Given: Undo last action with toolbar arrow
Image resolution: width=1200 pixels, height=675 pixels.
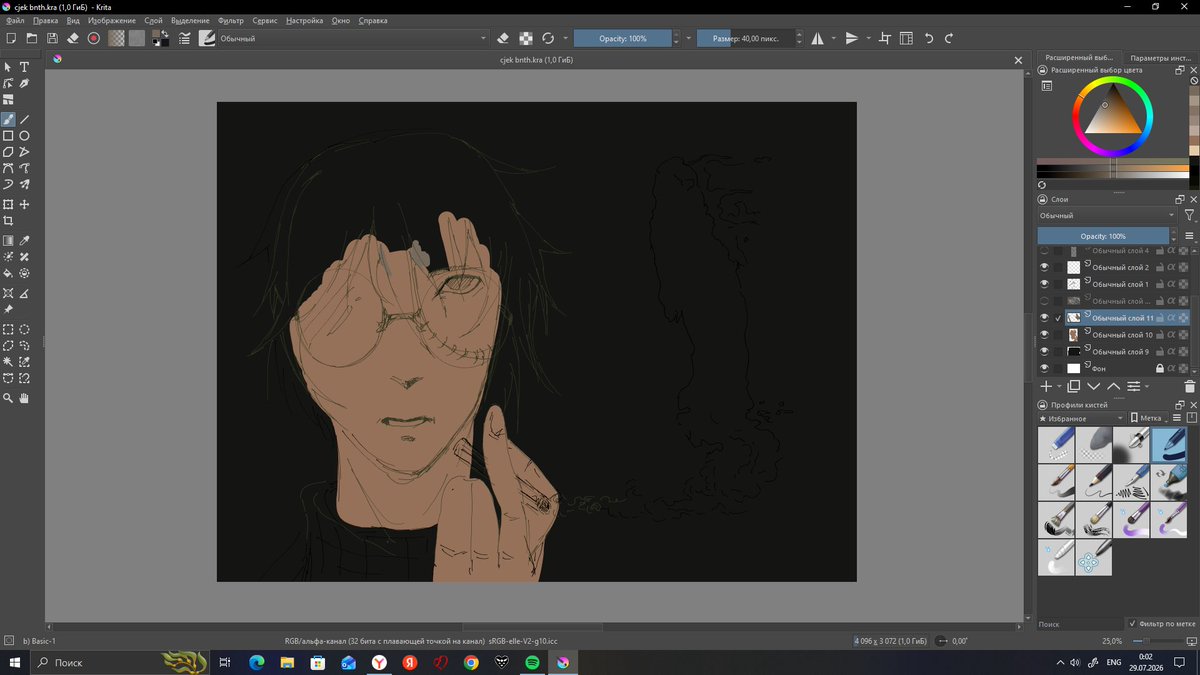Looking at the screenshot, I should (x=928, y=38).
